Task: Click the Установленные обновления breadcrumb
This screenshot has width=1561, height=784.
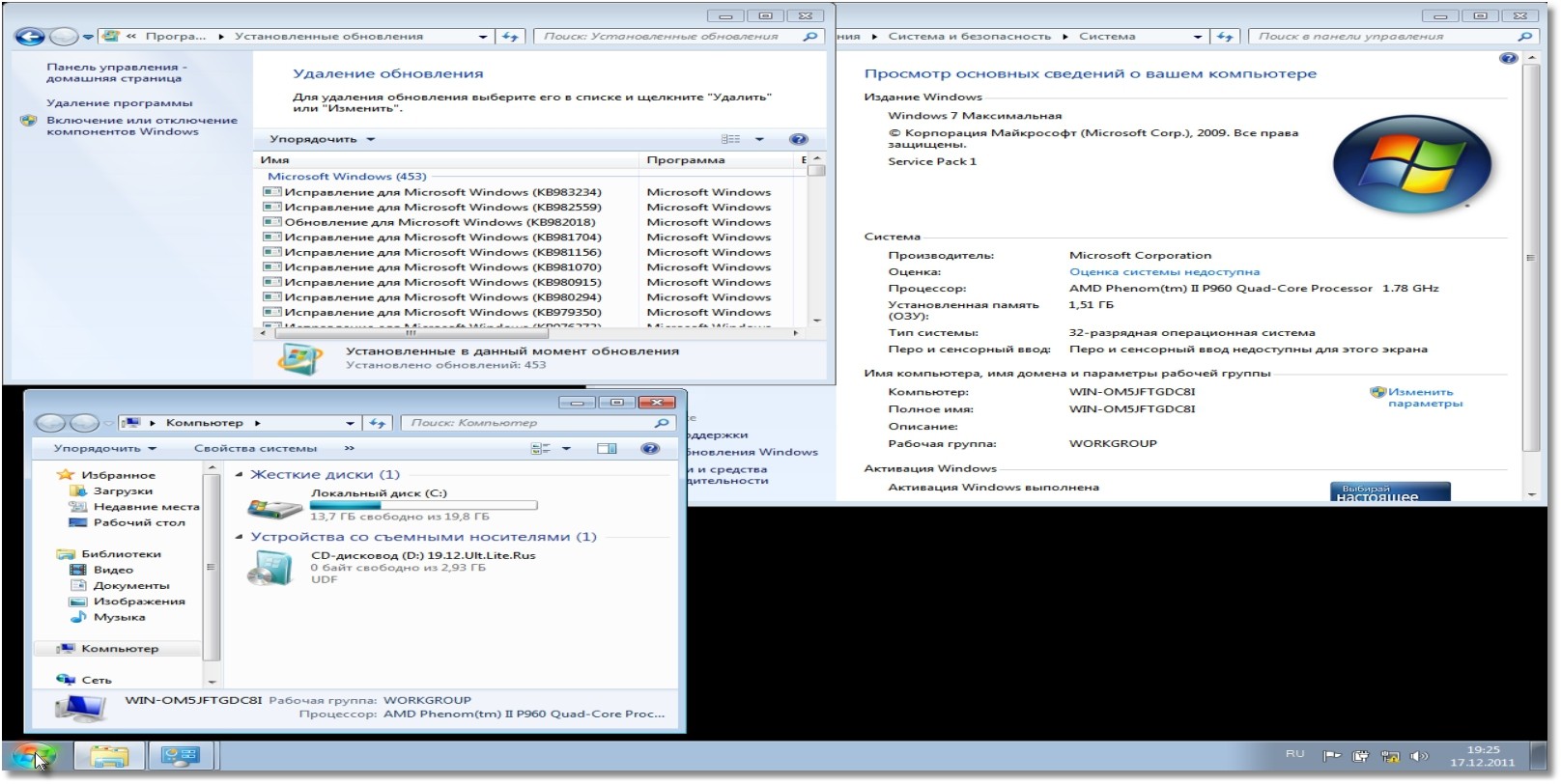Action: pos(328,37)
